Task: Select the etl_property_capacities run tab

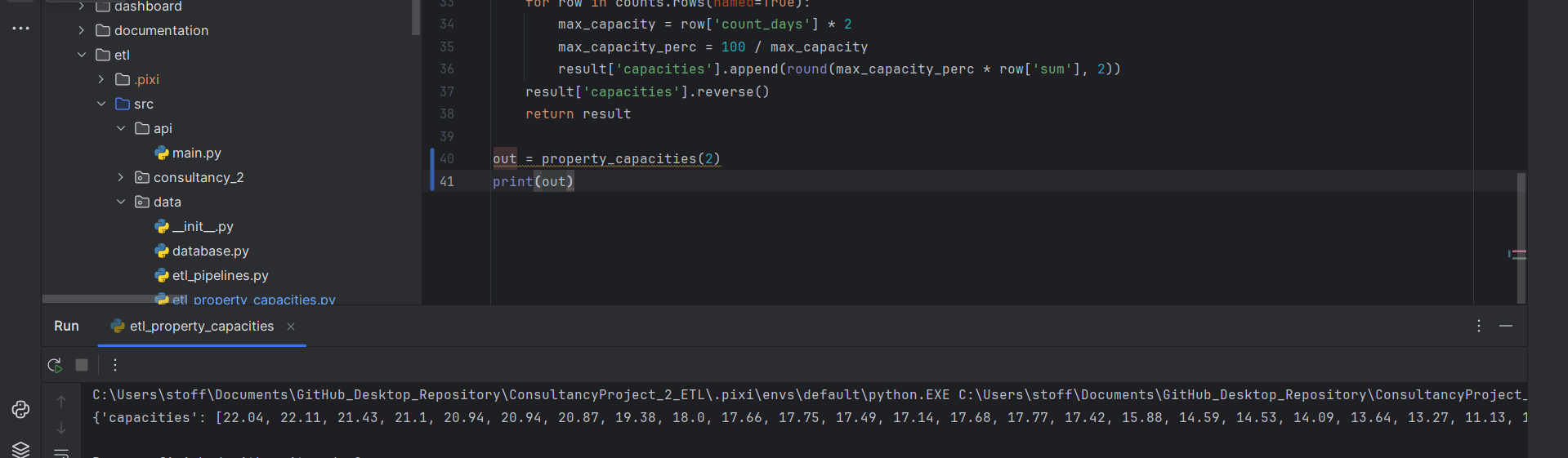Action: [201, 327]
